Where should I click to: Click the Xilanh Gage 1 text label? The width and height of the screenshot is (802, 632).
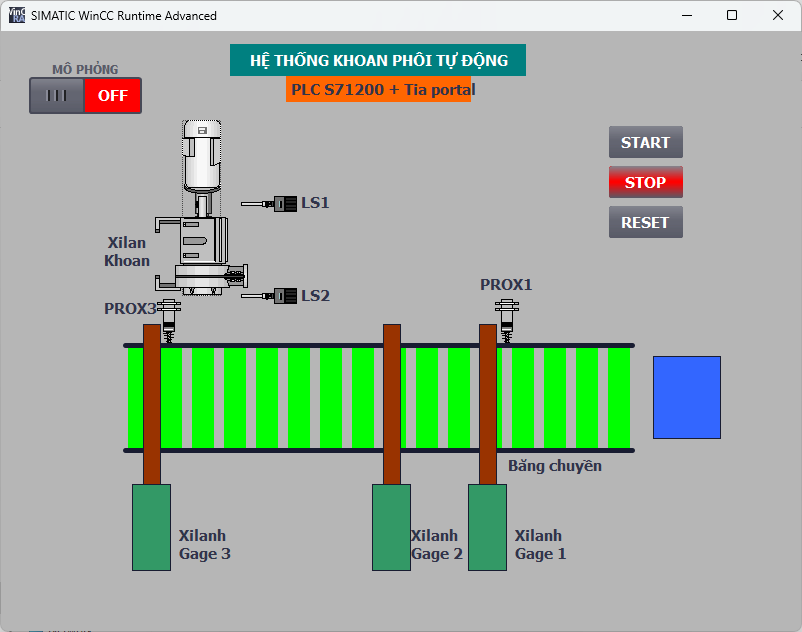(x=541, y=545)
